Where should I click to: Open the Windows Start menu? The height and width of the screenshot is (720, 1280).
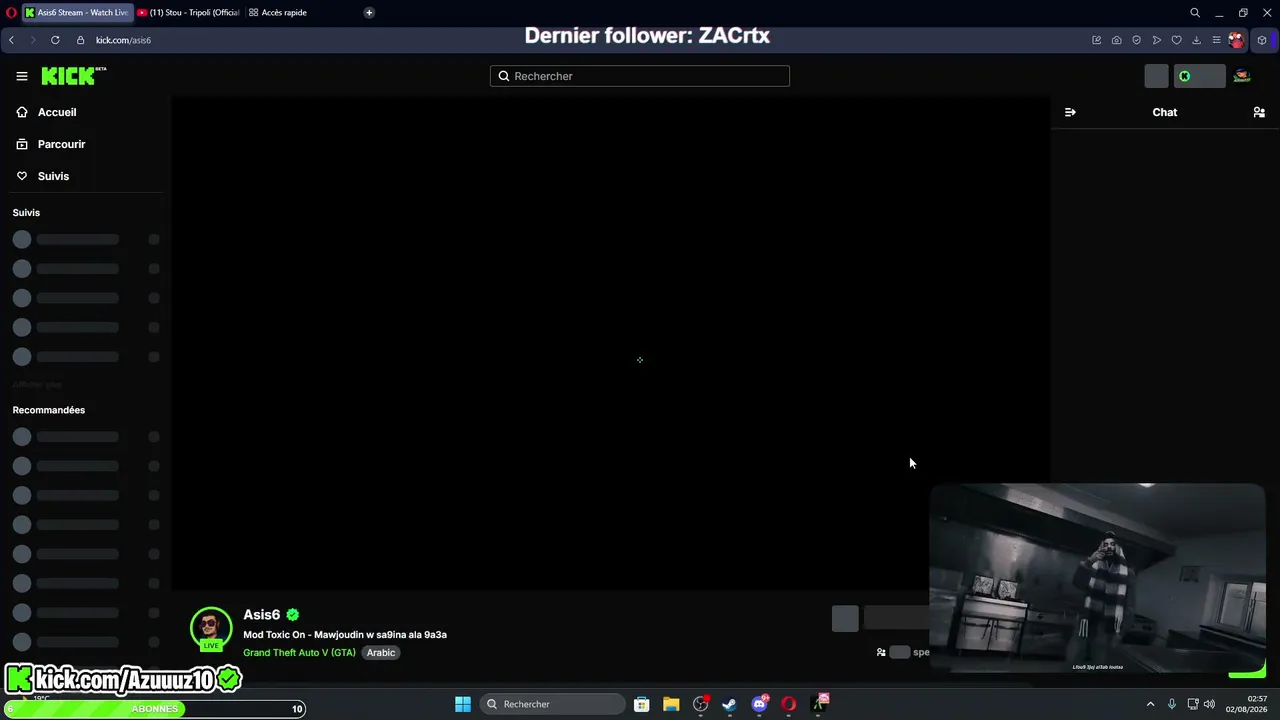463,704
